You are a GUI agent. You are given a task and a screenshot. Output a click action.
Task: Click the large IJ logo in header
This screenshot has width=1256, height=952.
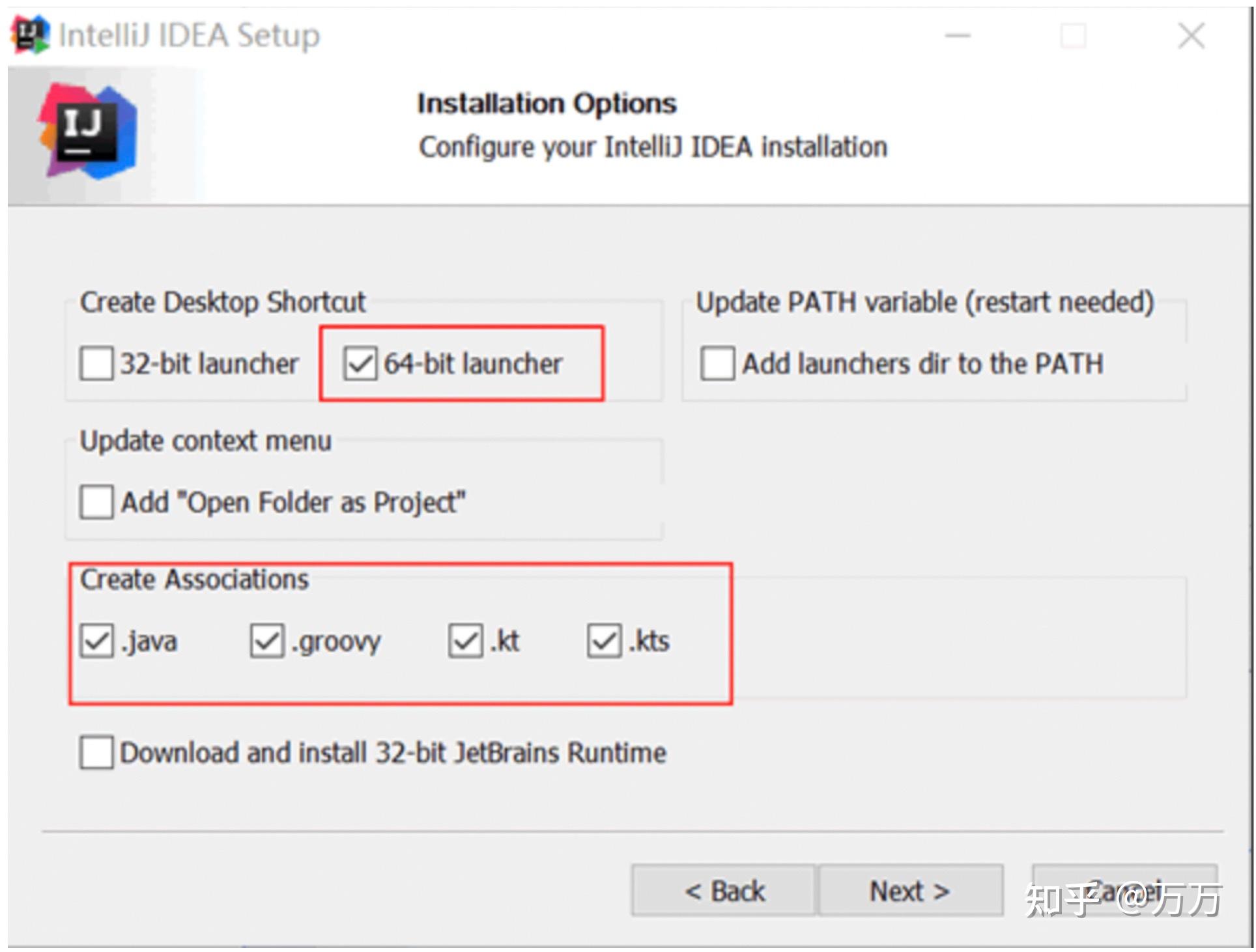click(x=88, y=131)
